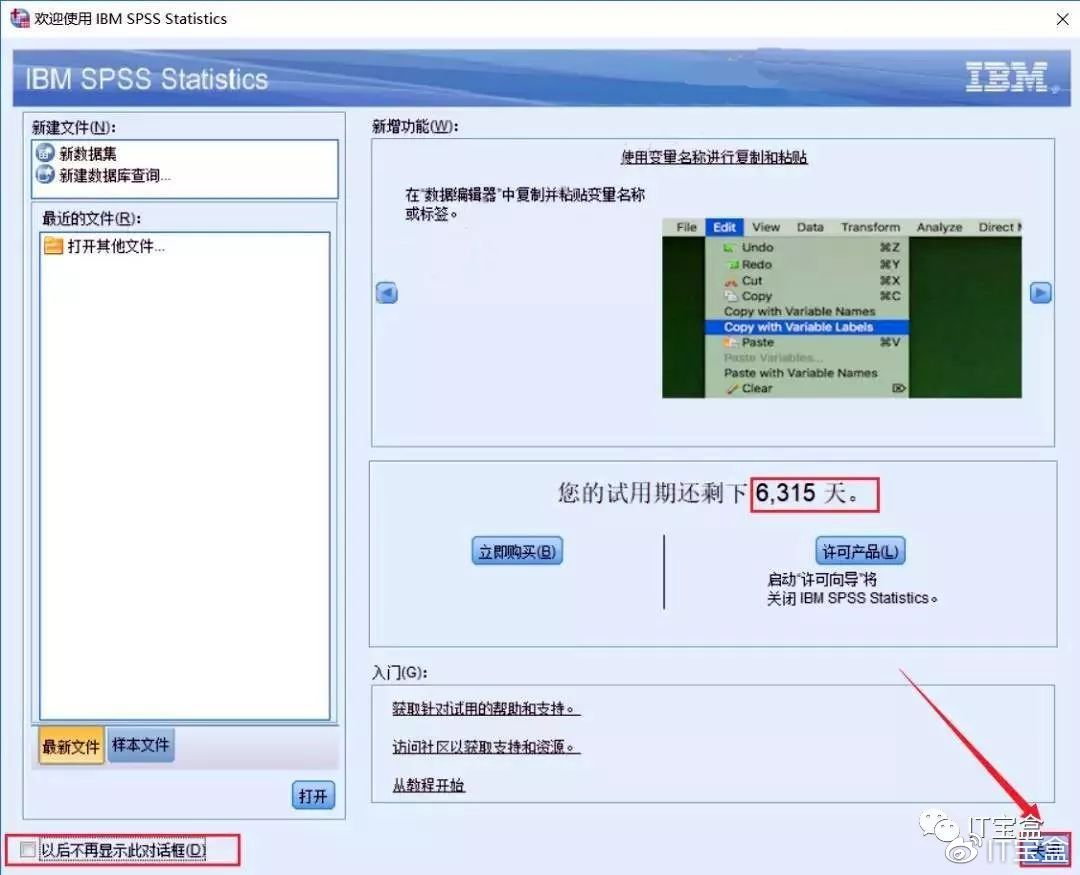Open 从教程开始 tutorial link
Screen dimensions: 1080x875
coord(428,785)
